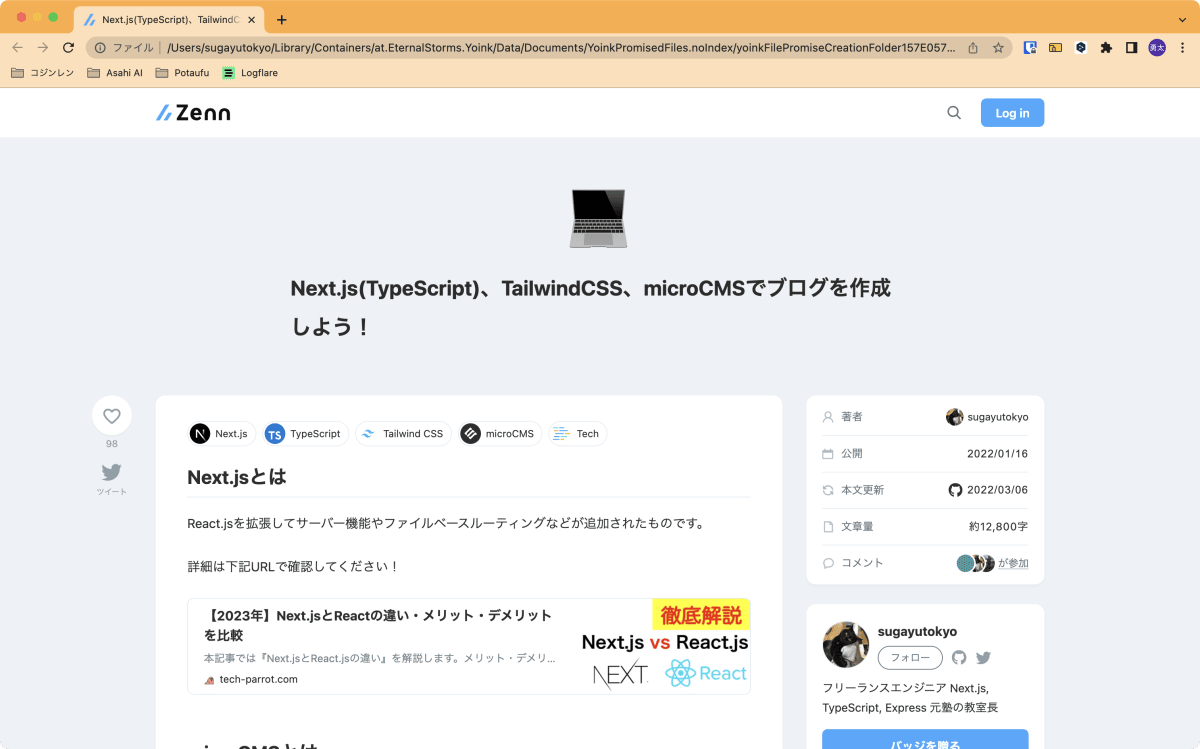The width and height of the screenshot is (1200, 749).
Task: Click the site info icon before ファイル
Action: pyautogui.click(x=100, y=47)
